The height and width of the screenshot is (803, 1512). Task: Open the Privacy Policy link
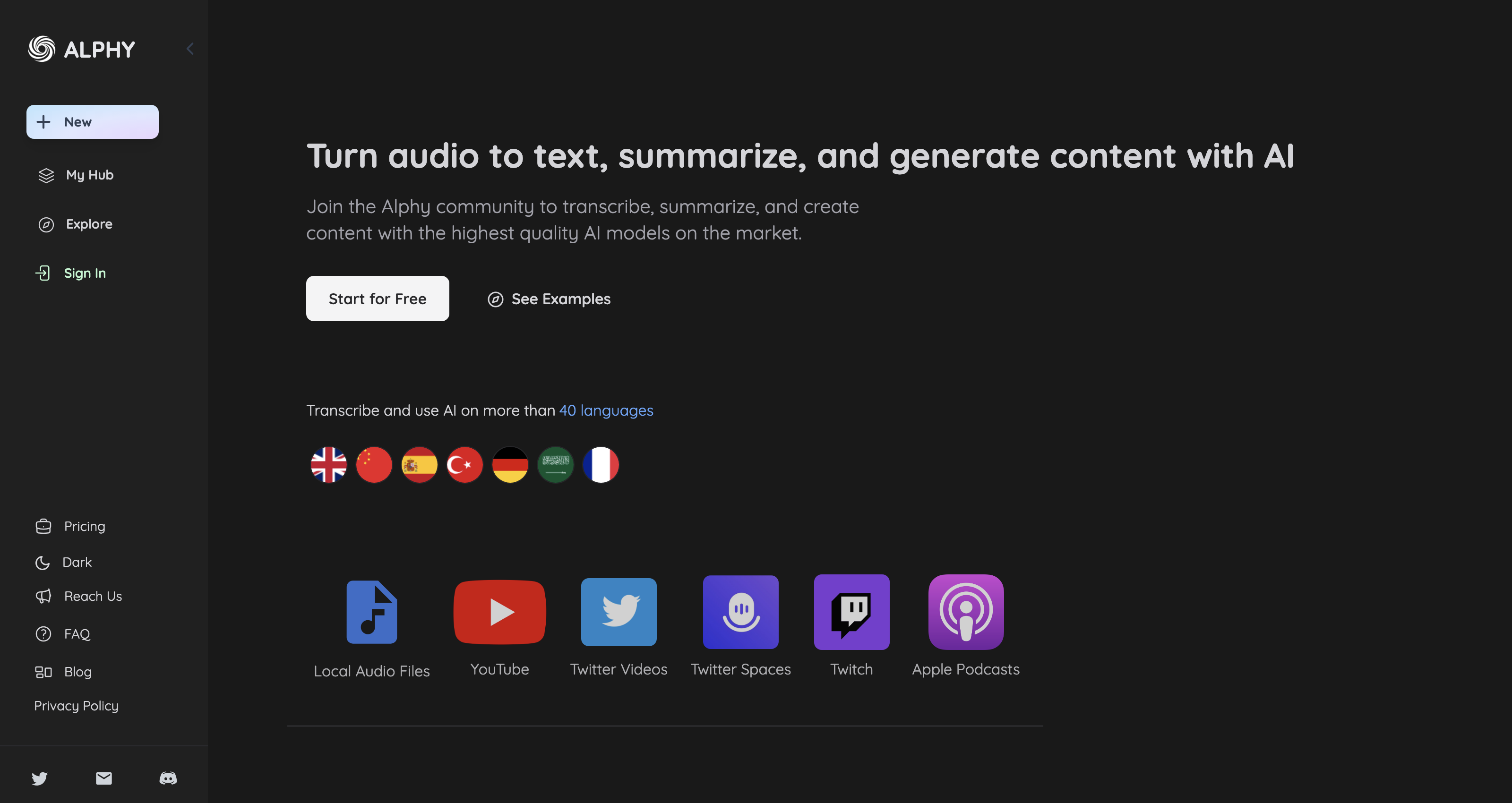click(x=76, y=706)
